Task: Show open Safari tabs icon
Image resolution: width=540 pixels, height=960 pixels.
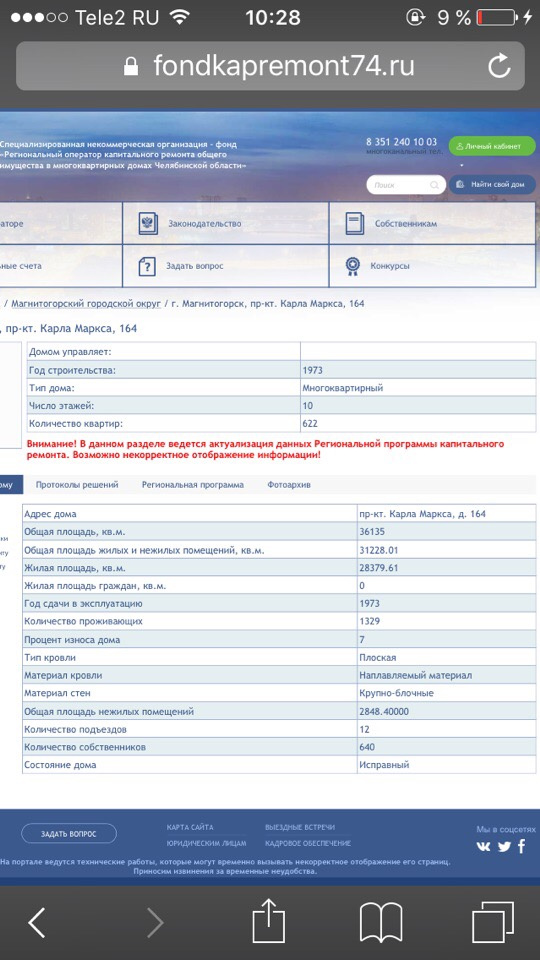Action: click(493, 922)
